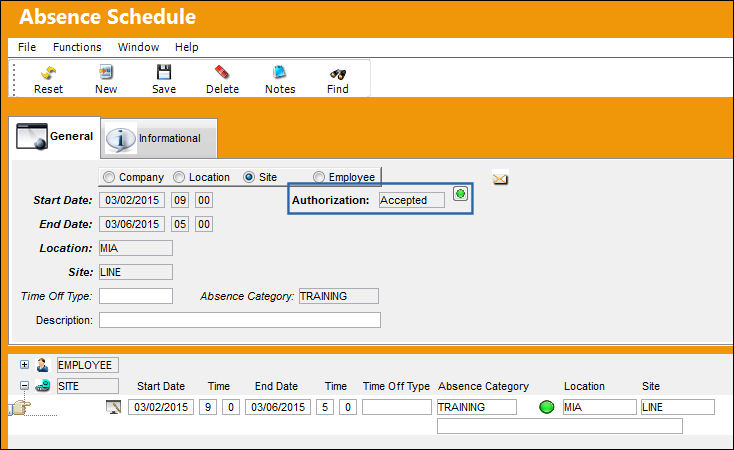Click the envelope mail icon

(500, 179)
